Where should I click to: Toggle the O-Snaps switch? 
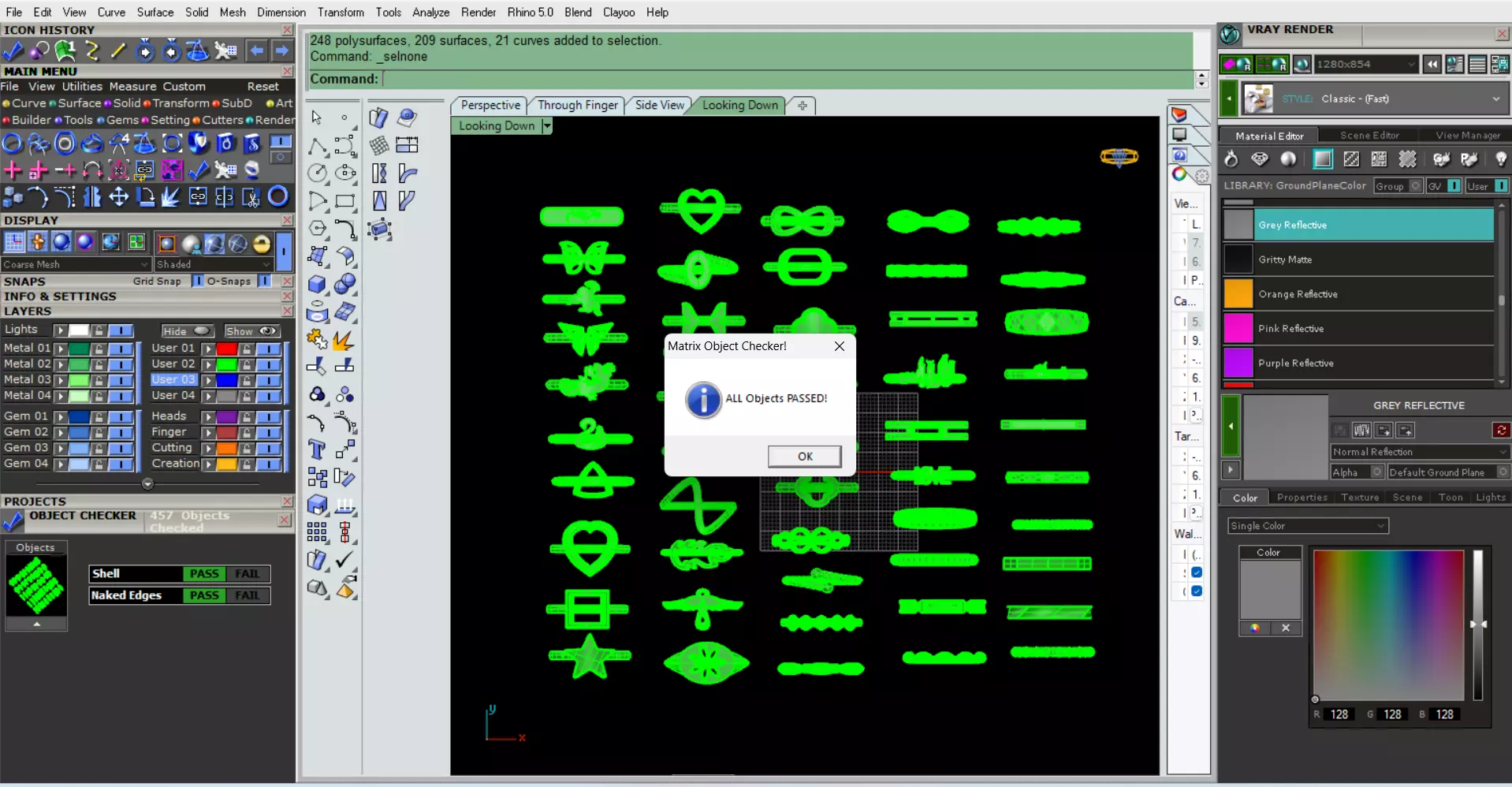coord(265,281)
